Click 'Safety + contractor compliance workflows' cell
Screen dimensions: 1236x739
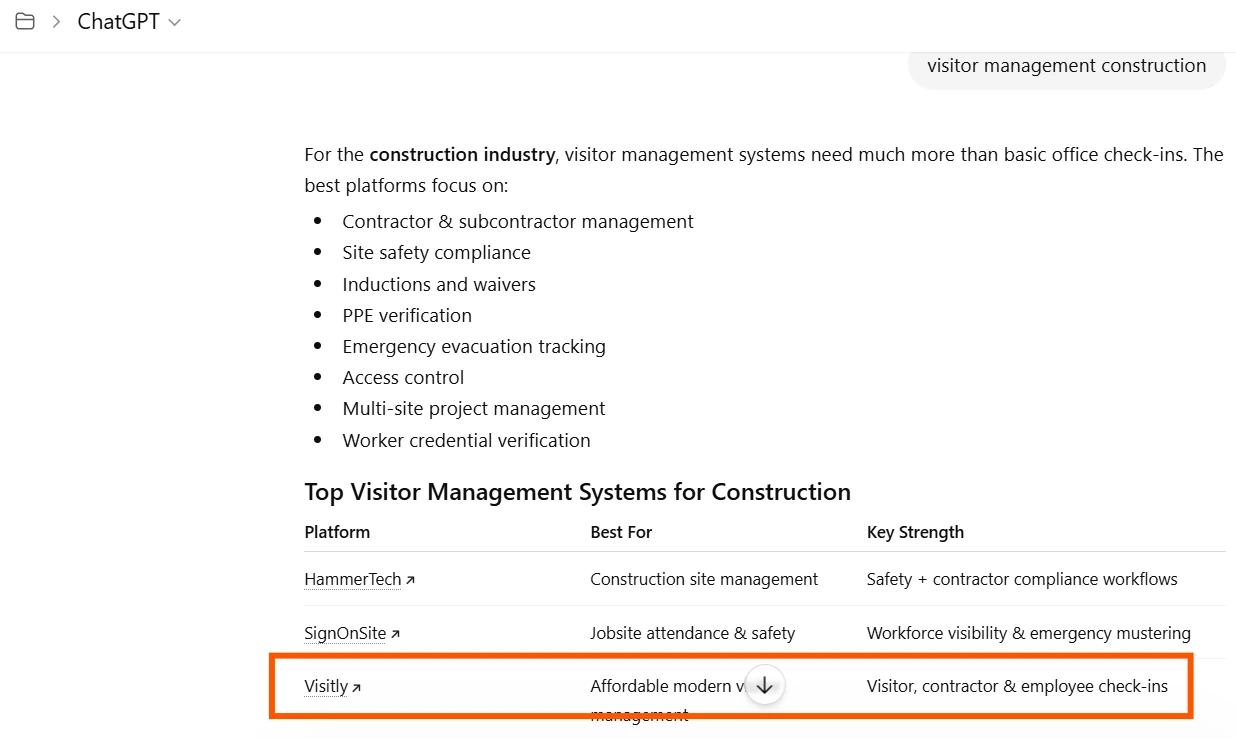tap(1022, 579)
